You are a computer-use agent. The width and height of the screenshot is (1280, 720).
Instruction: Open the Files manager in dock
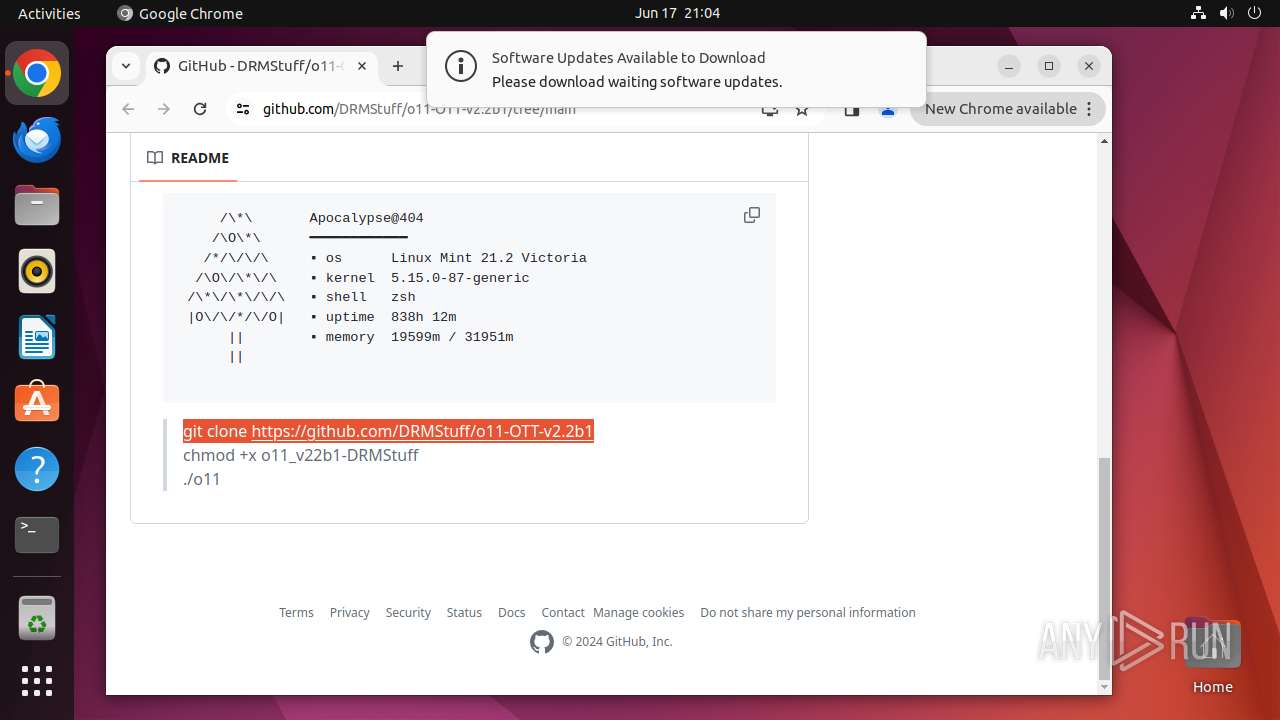coord(37,206)
